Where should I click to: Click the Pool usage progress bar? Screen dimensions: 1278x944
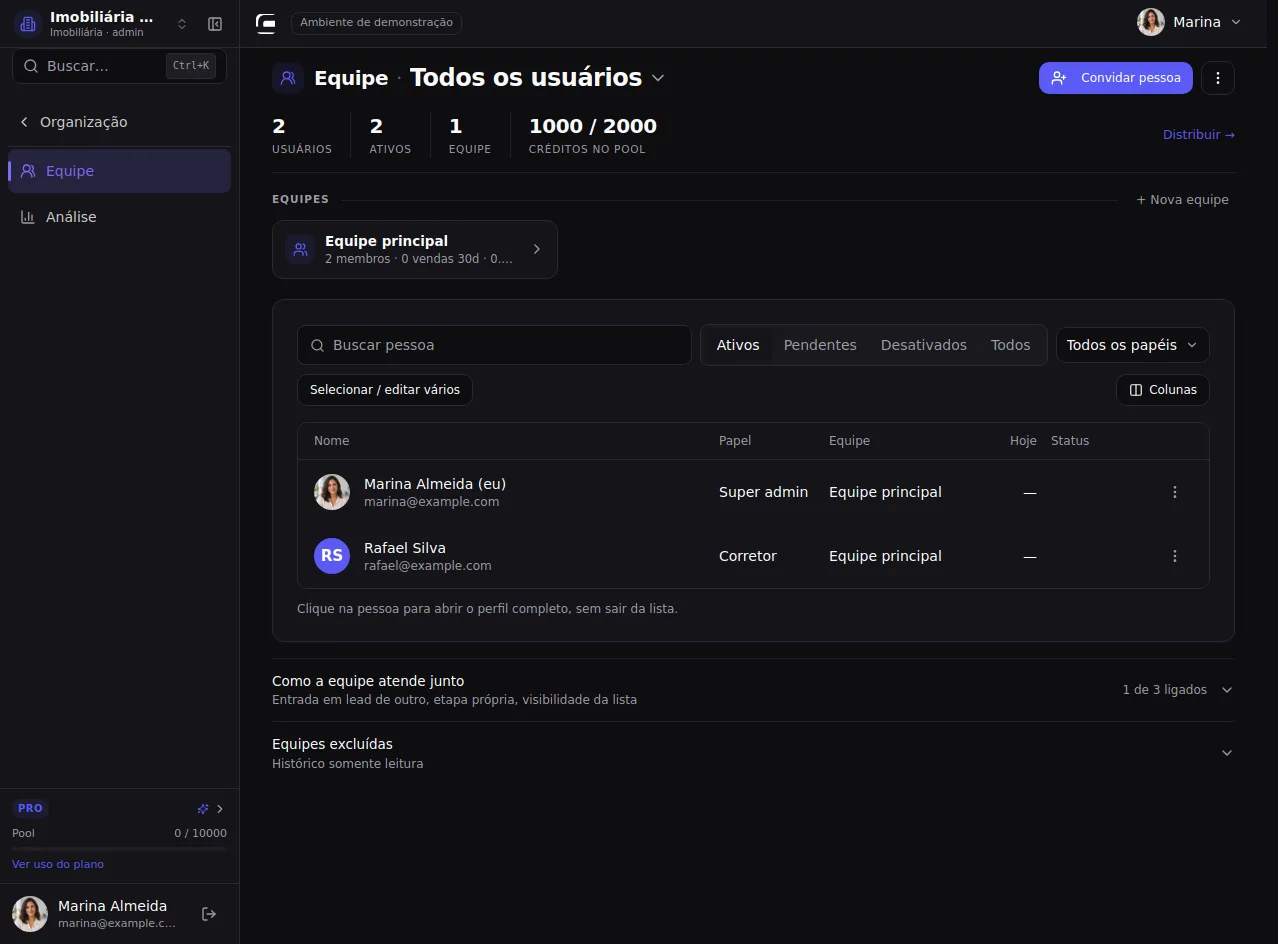pyautogui.click(x=119, y=849)
